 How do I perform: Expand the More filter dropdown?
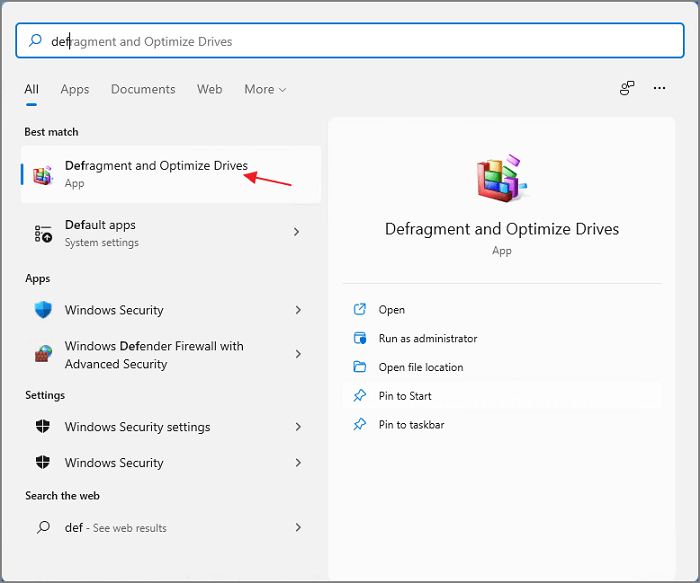(265, 89)
